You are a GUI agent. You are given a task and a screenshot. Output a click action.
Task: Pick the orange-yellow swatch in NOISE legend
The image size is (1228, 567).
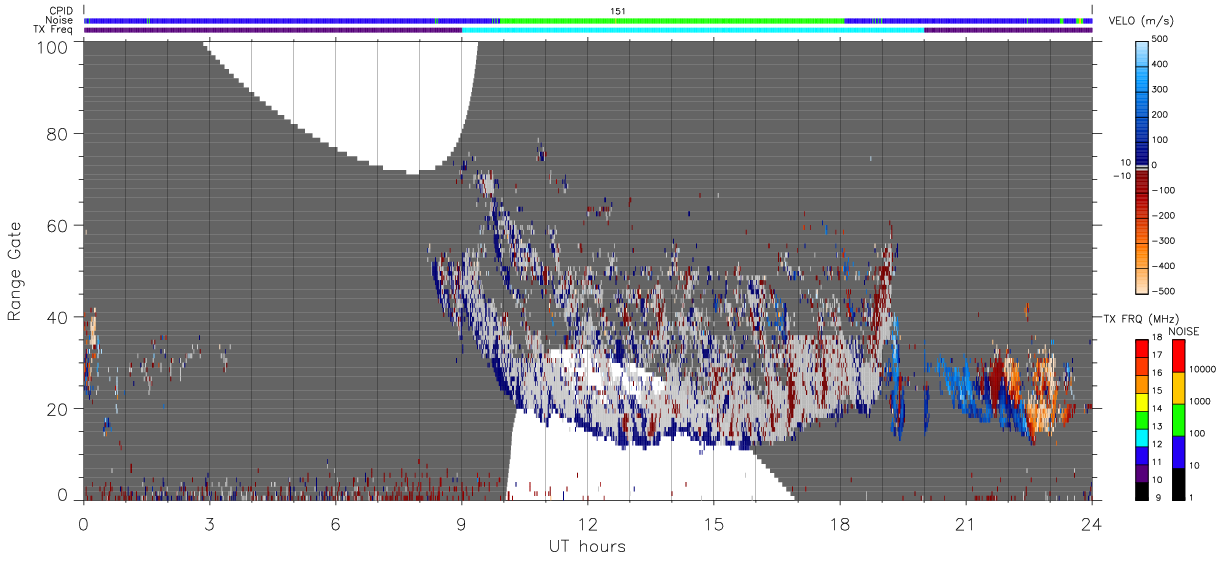pos(1177,387)
